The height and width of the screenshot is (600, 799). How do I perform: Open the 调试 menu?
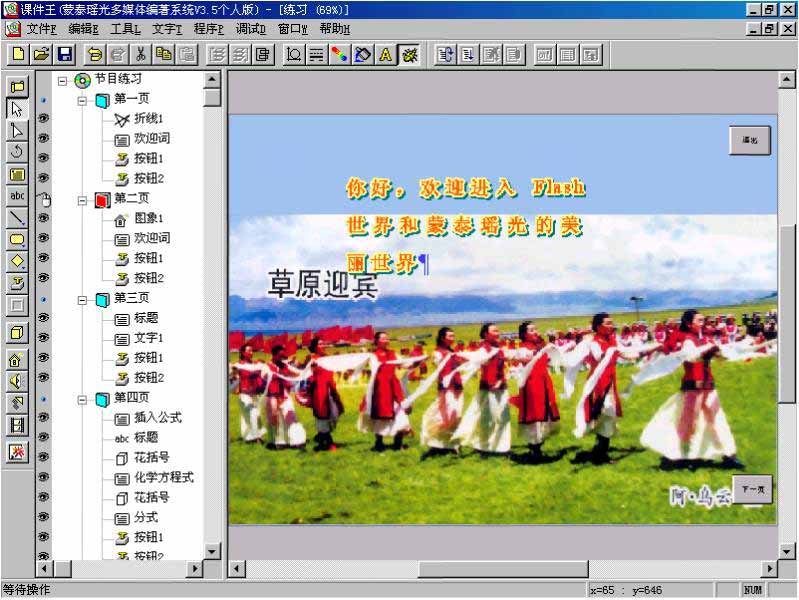pyautogui.click(x=251, y=29)
